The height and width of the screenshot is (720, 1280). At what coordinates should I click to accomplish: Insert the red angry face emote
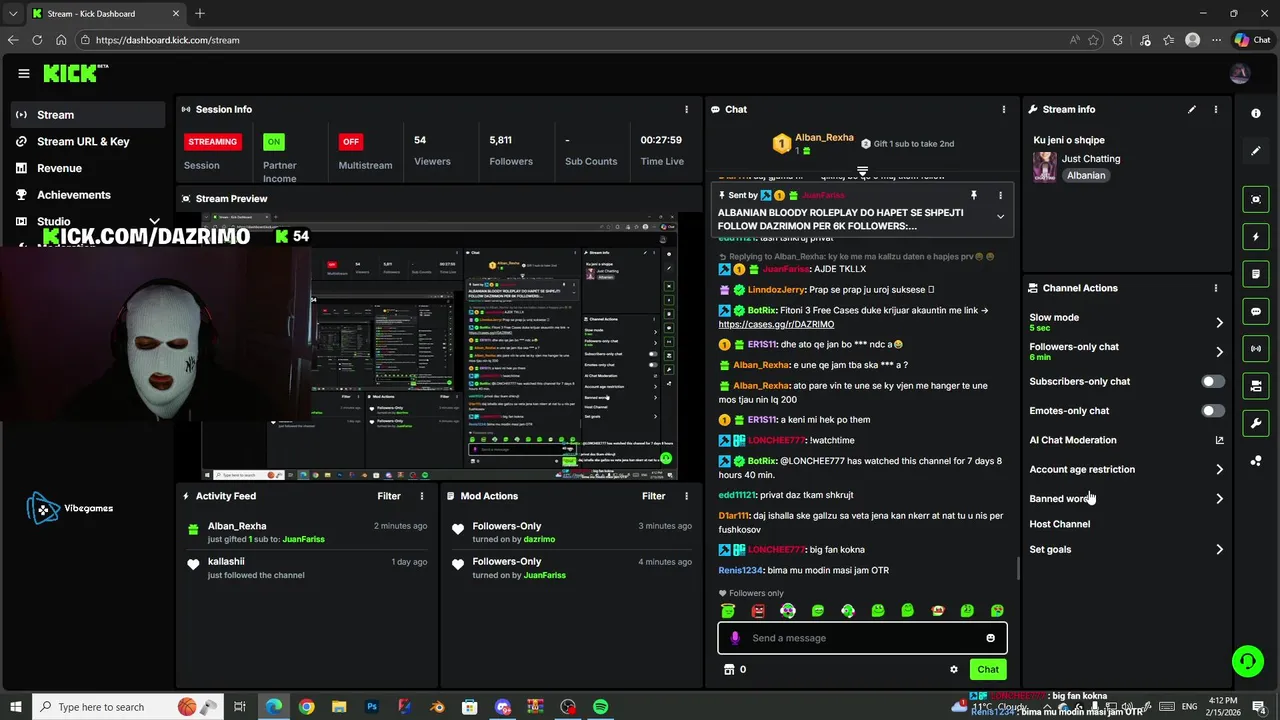(x=758, y=611)
